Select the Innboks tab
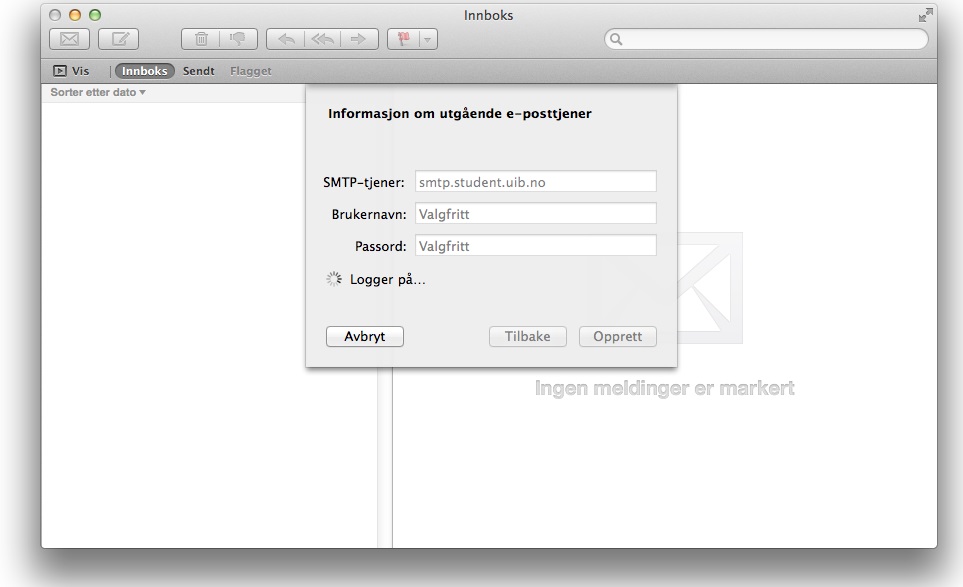The image size is (963, 587). [145, 72]
